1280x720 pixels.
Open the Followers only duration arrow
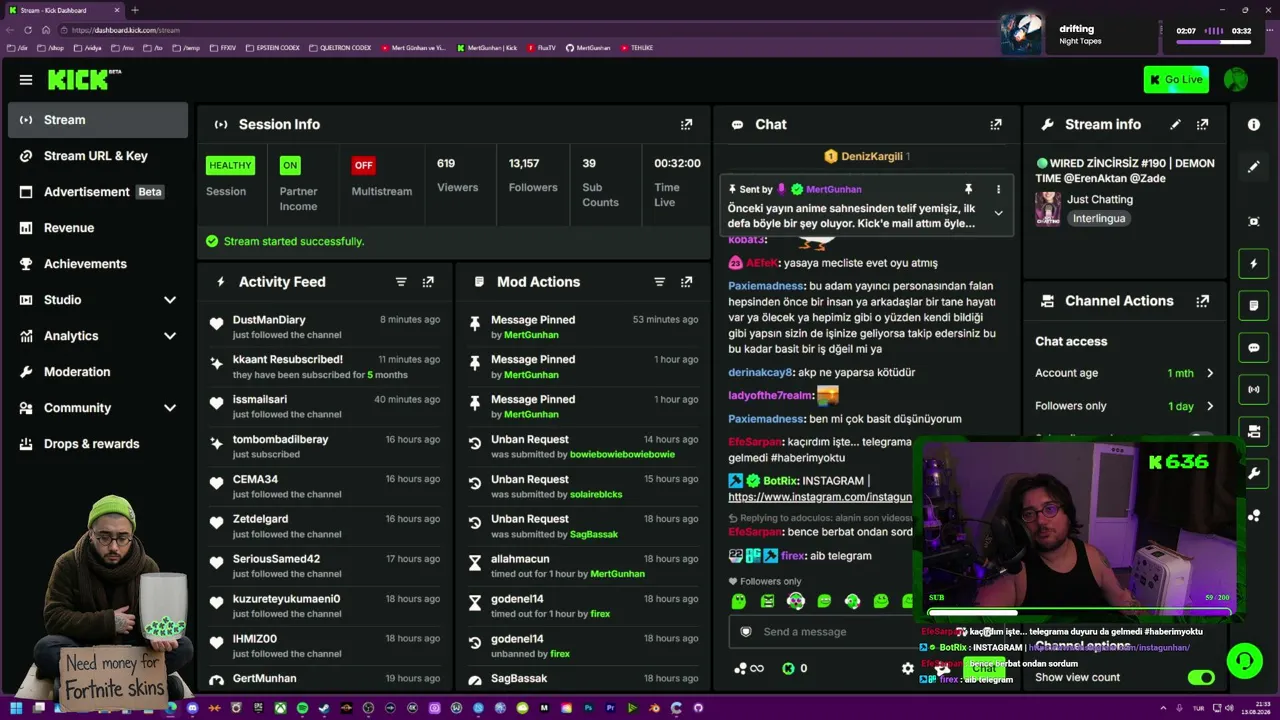(x=1210, y=406)
